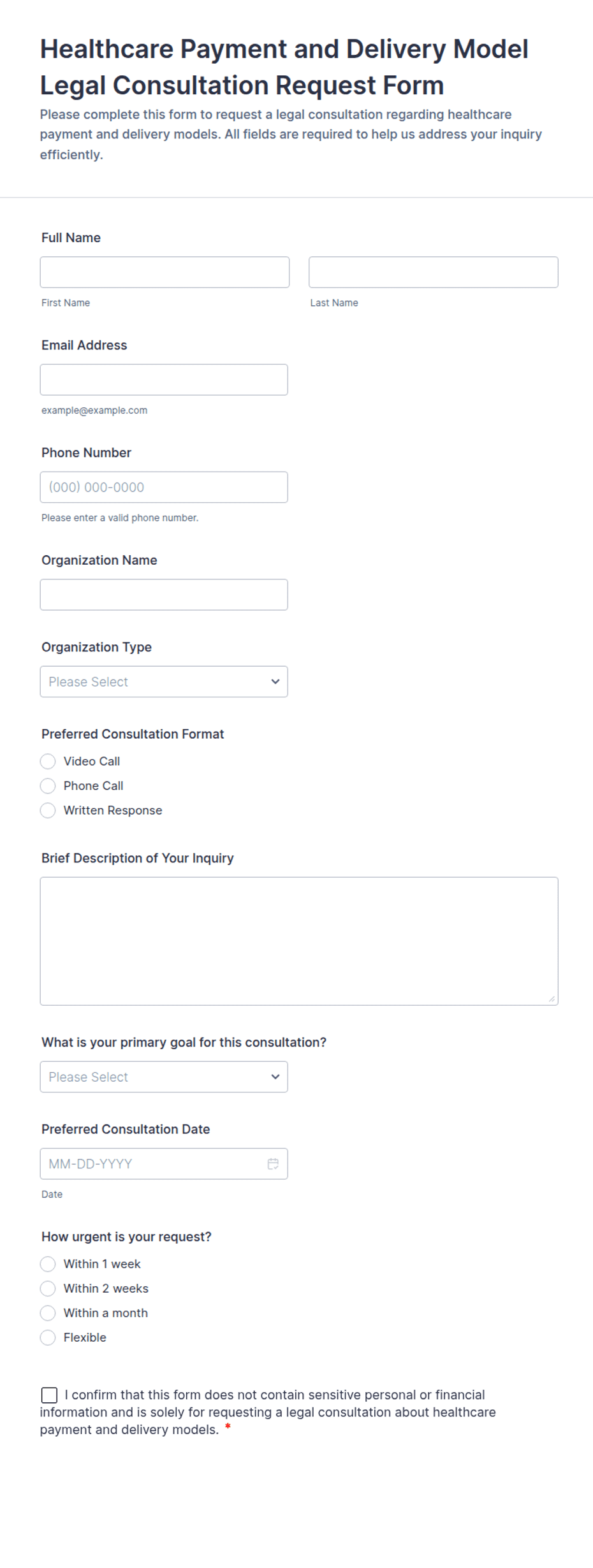The width and height of the screenshot is (593, 1568).
Task: Click the Organization Name input
Action: click(164, 595)
